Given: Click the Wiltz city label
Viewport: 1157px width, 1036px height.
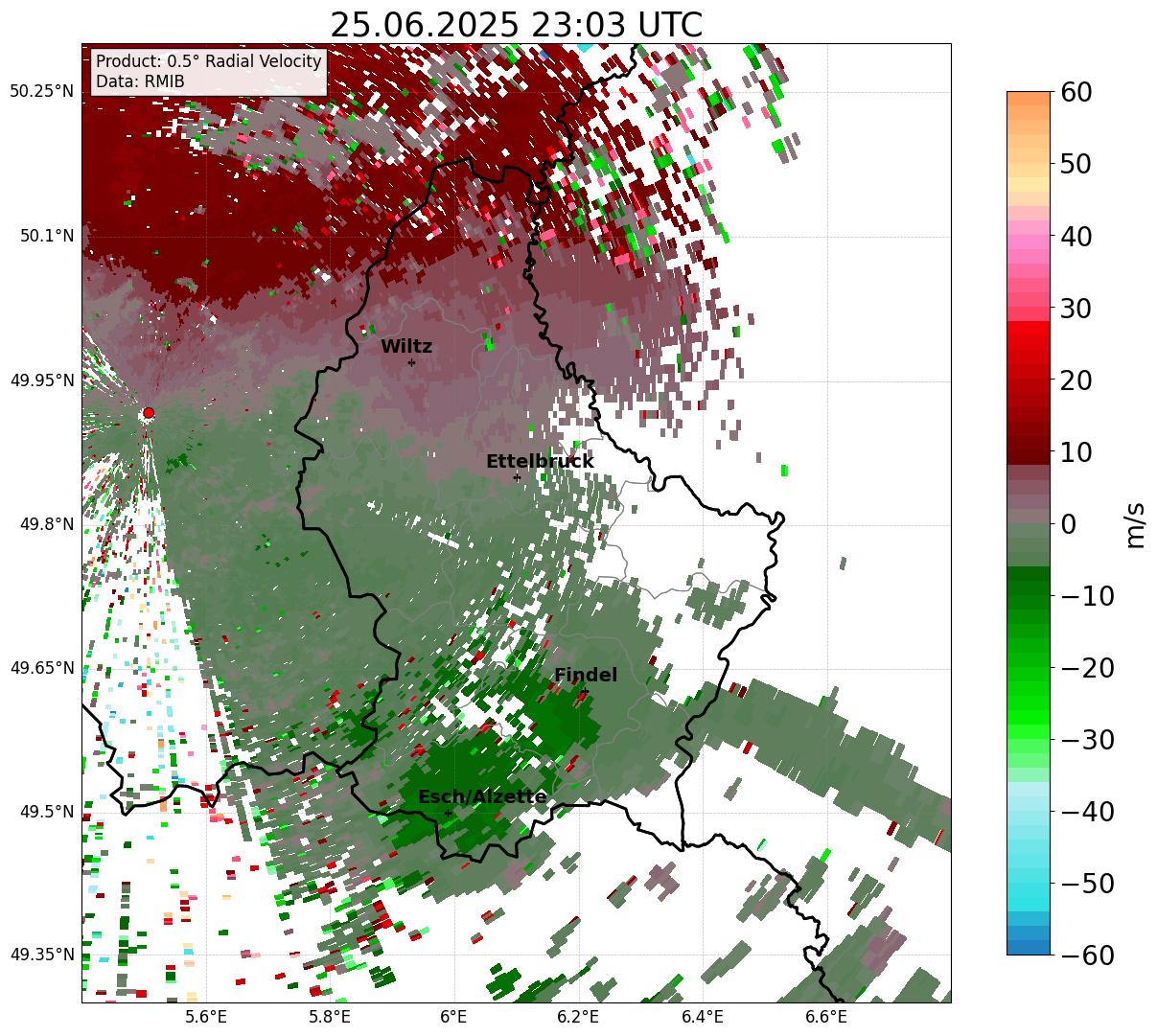Looking at the screenshot, I should coord(406,347).
